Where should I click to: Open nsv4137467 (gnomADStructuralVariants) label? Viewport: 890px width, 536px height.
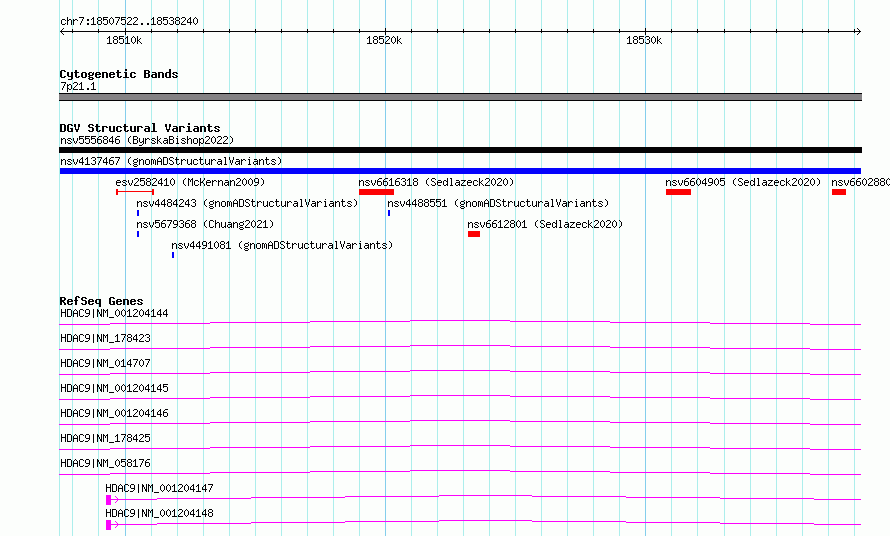coord(171,161)
